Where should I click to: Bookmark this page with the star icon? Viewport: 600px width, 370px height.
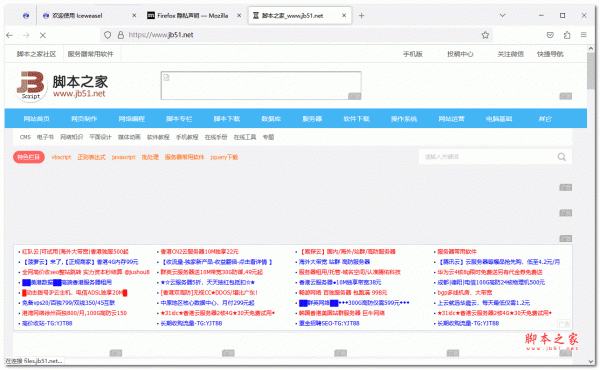485,35
